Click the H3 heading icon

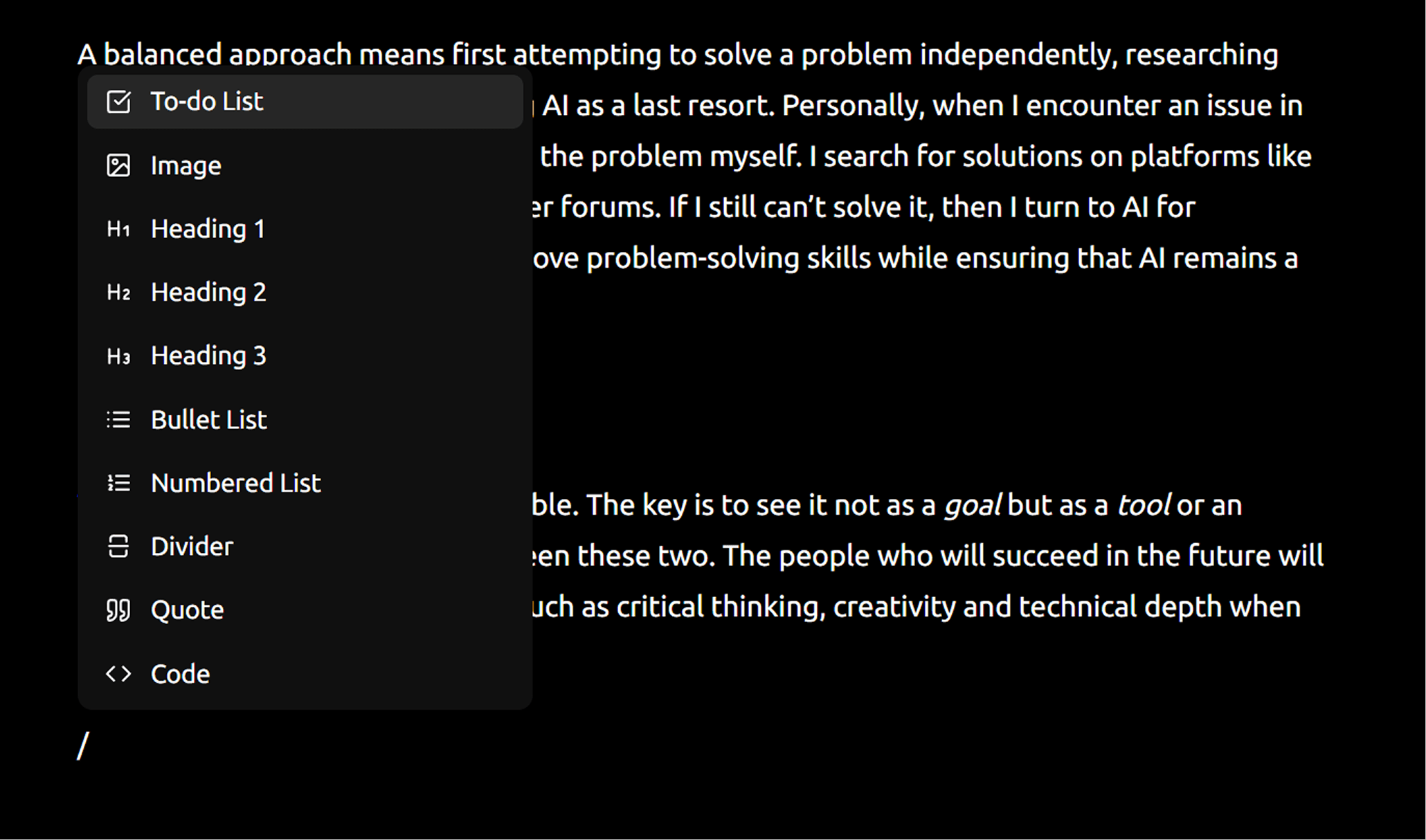coord(118,356)
